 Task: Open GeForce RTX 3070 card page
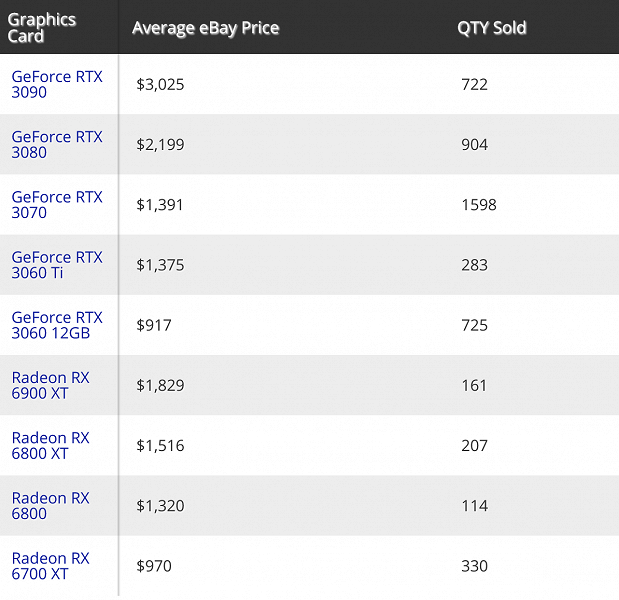[x=57, y=204]
